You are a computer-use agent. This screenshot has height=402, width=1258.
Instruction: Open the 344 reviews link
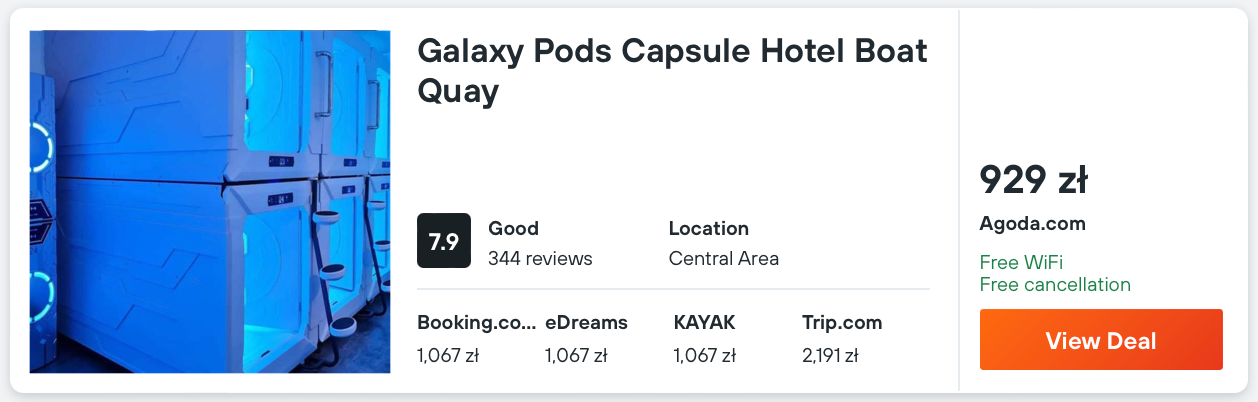(540, 258)
